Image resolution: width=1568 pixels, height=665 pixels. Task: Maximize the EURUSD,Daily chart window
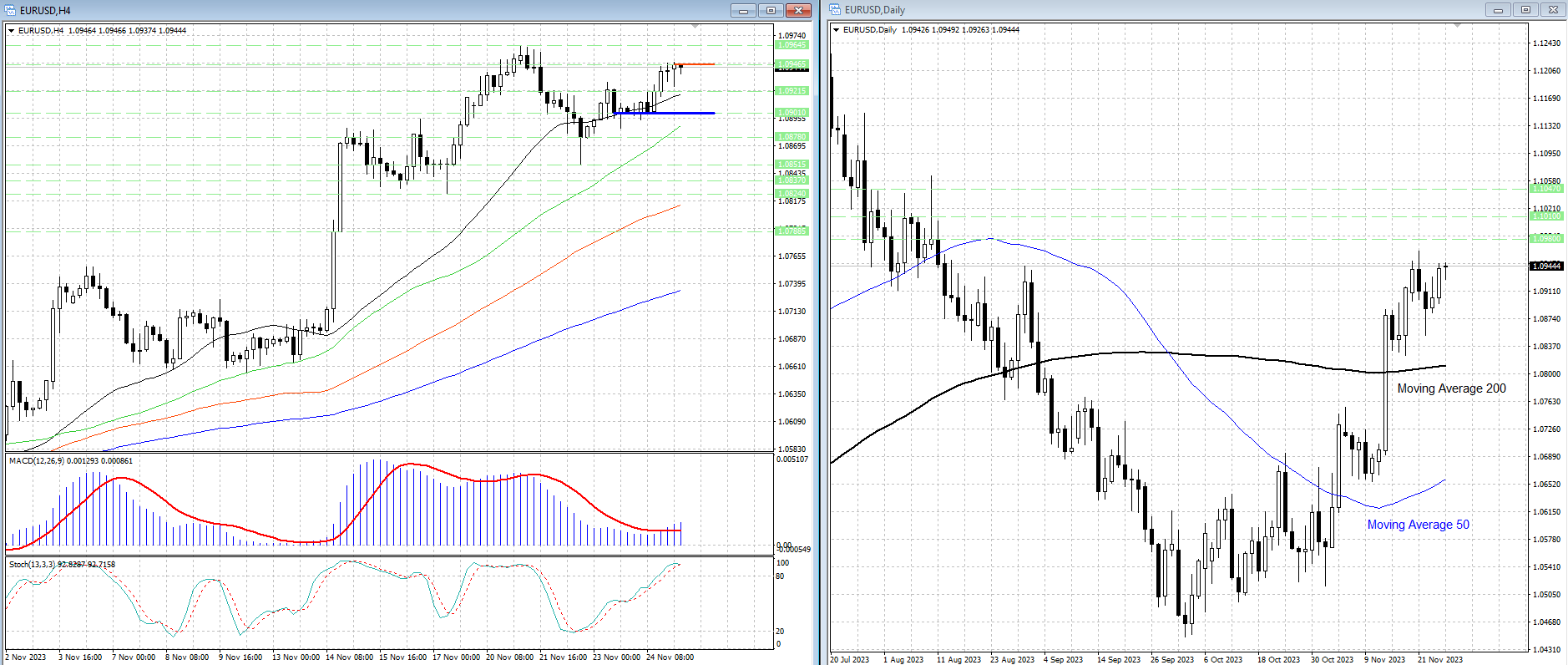pos(1525,10)
